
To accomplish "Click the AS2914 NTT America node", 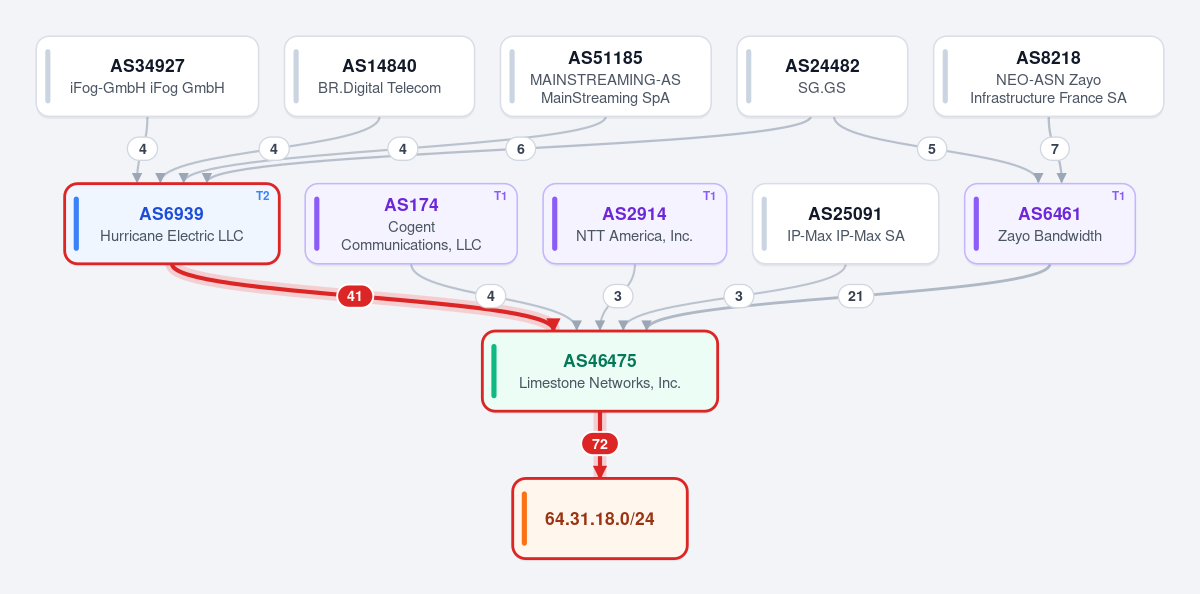I will tap(634, 224).
